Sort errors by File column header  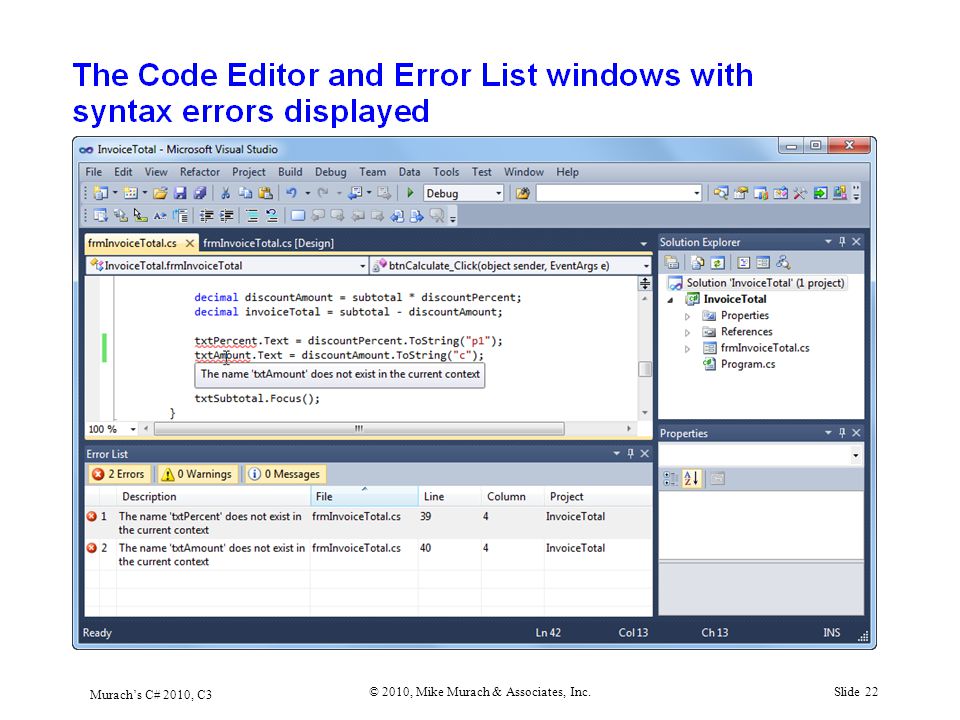364,497
